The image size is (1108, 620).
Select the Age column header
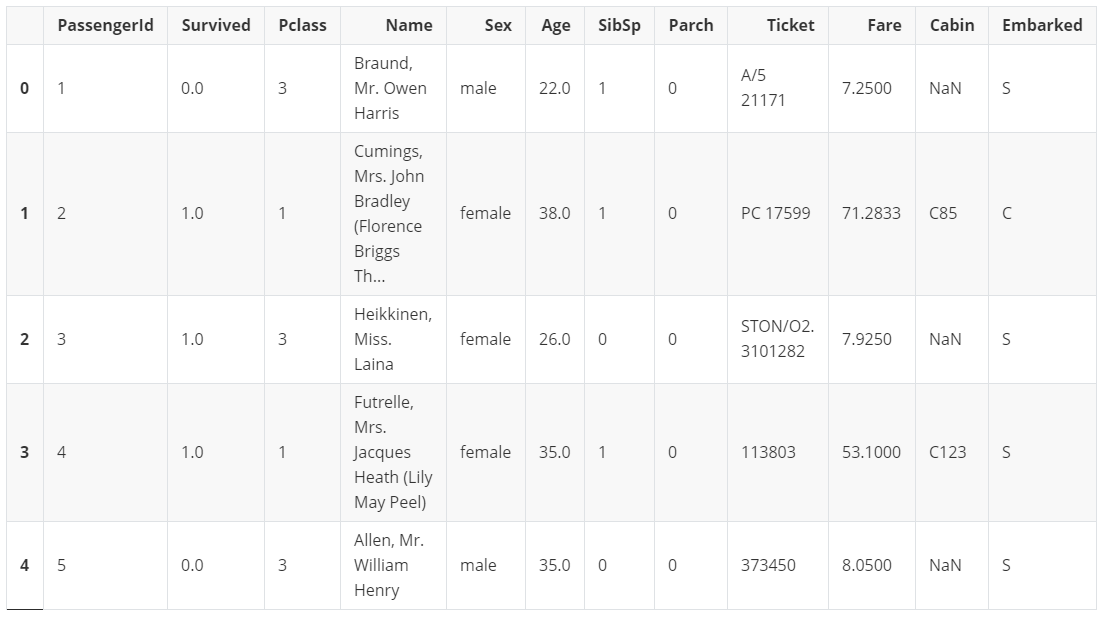tap(555, 25)
